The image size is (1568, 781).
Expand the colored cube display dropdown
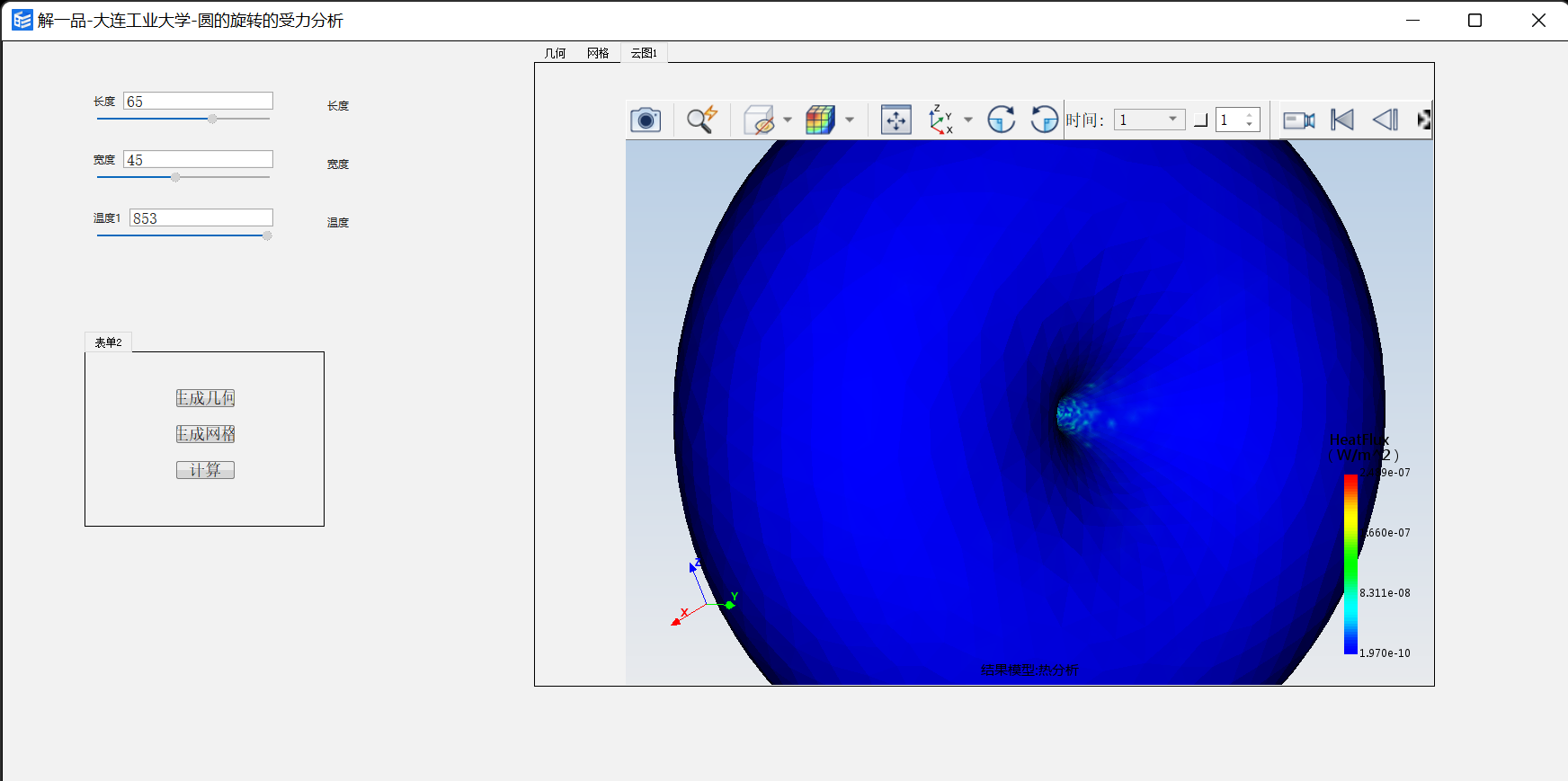coord(850,120)
